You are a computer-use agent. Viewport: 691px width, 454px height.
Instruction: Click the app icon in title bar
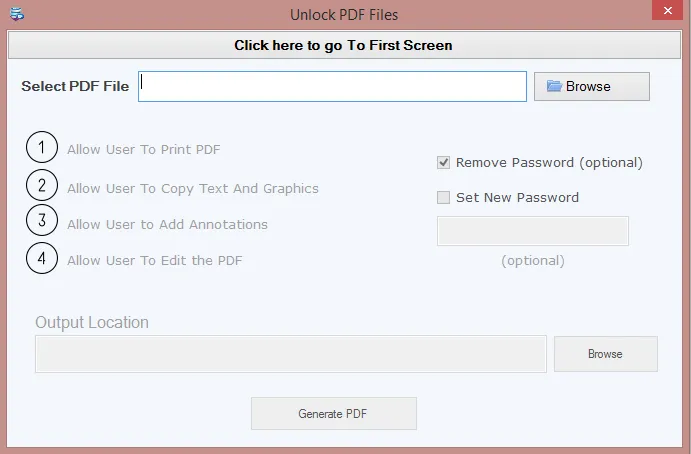tap(17, 14)
